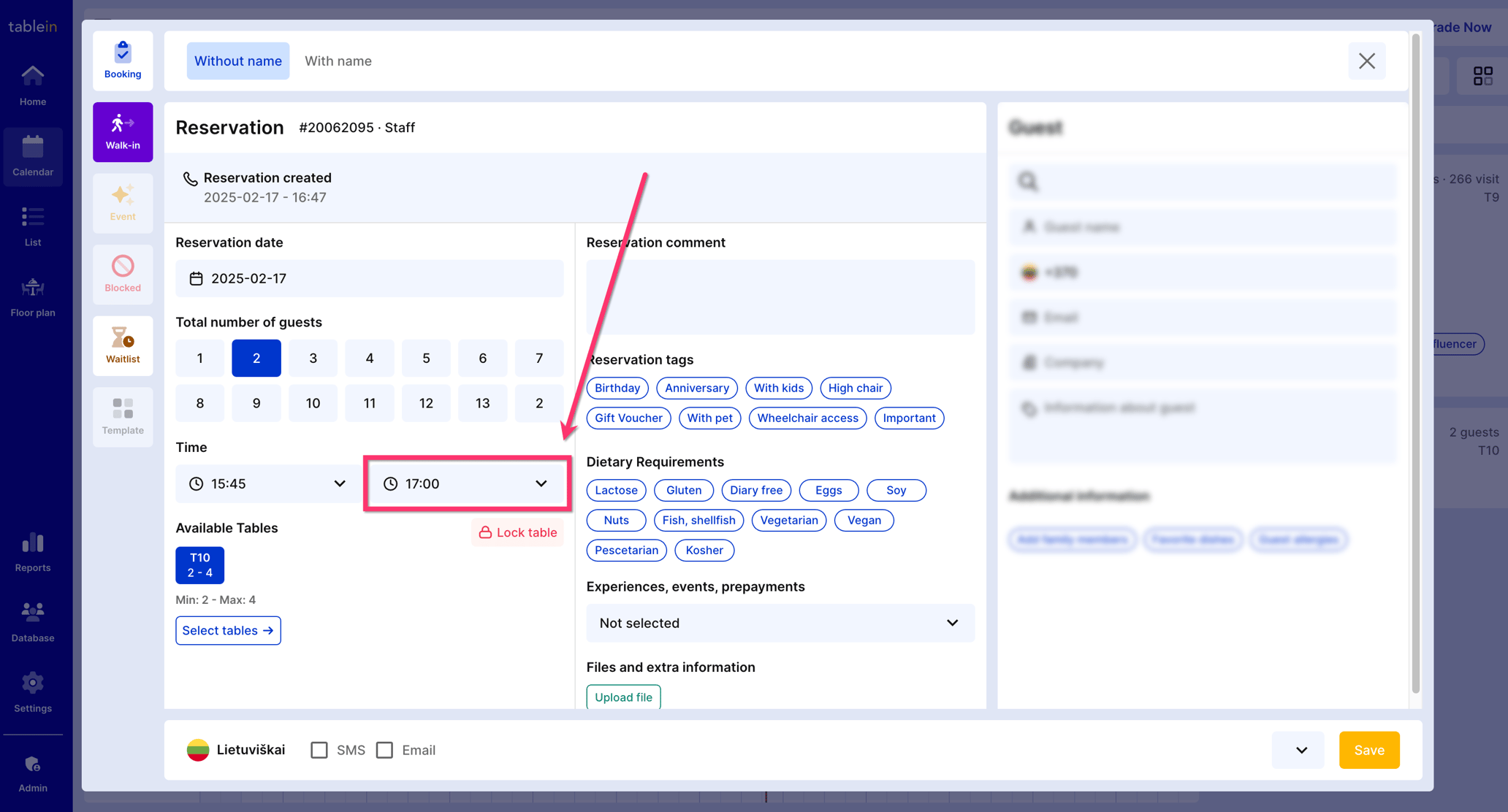Open the 15:45 start time dropdown

(x=267, y=483)
